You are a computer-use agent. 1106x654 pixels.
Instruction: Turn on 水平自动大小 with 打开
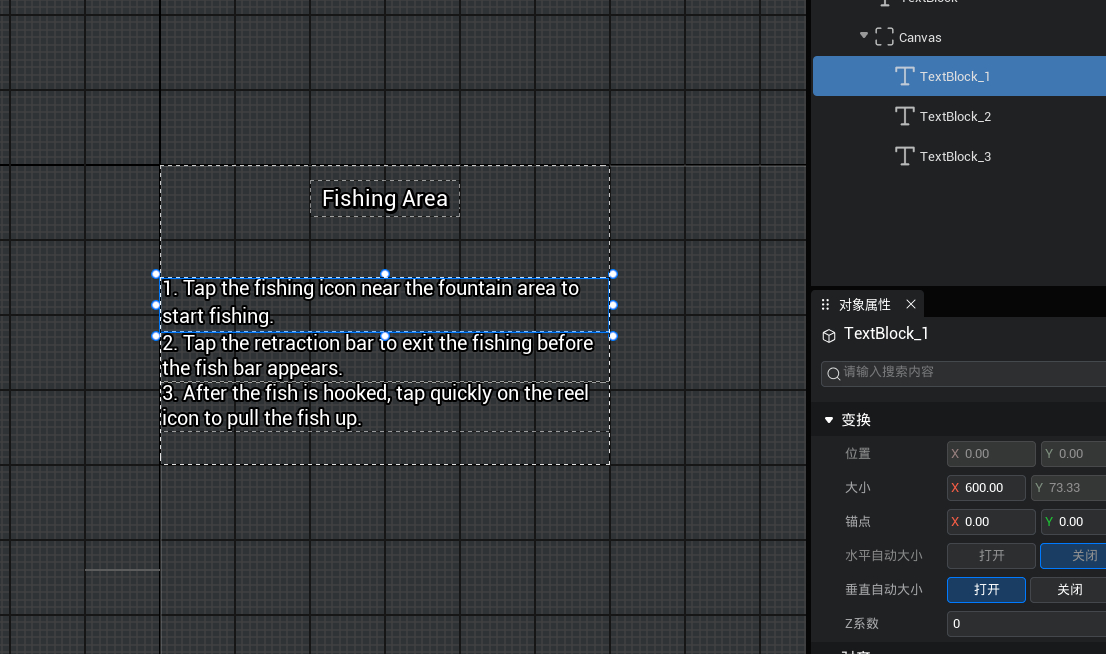pos(991,555)
